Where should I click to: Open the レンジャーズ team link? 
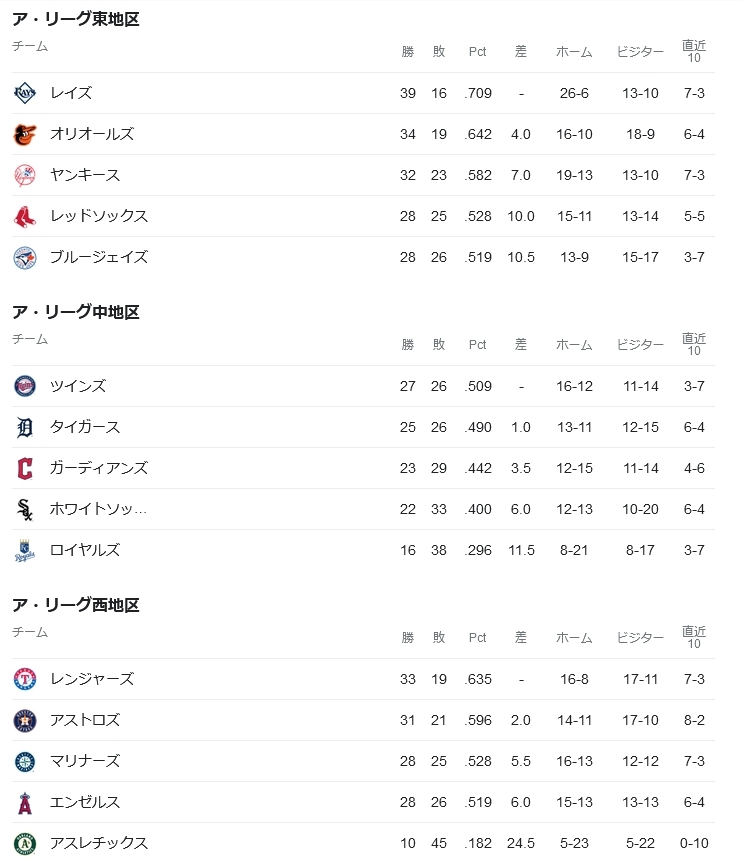[x=92, y=679]
